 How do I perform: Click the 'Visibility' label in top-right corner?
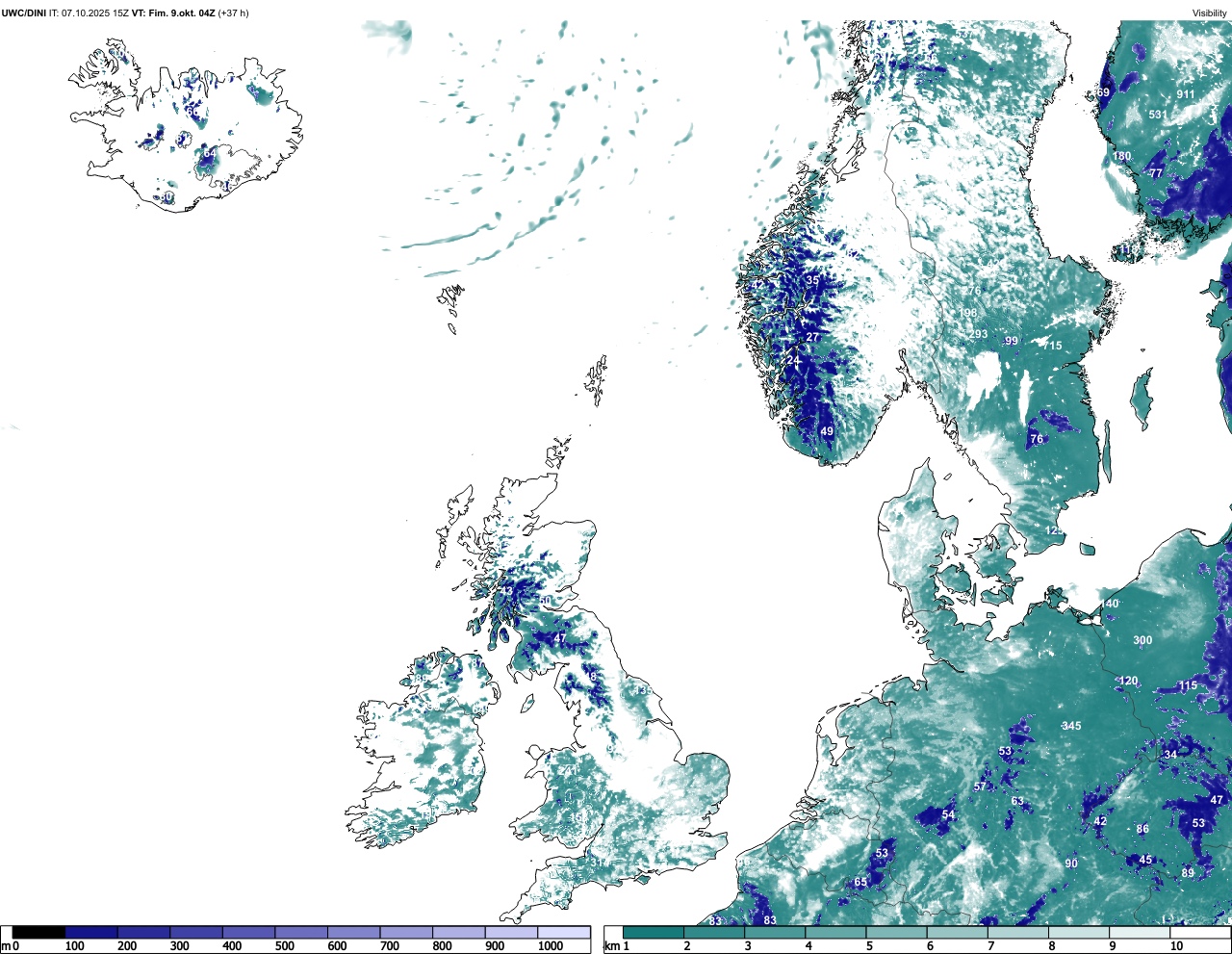(1210, 13)
